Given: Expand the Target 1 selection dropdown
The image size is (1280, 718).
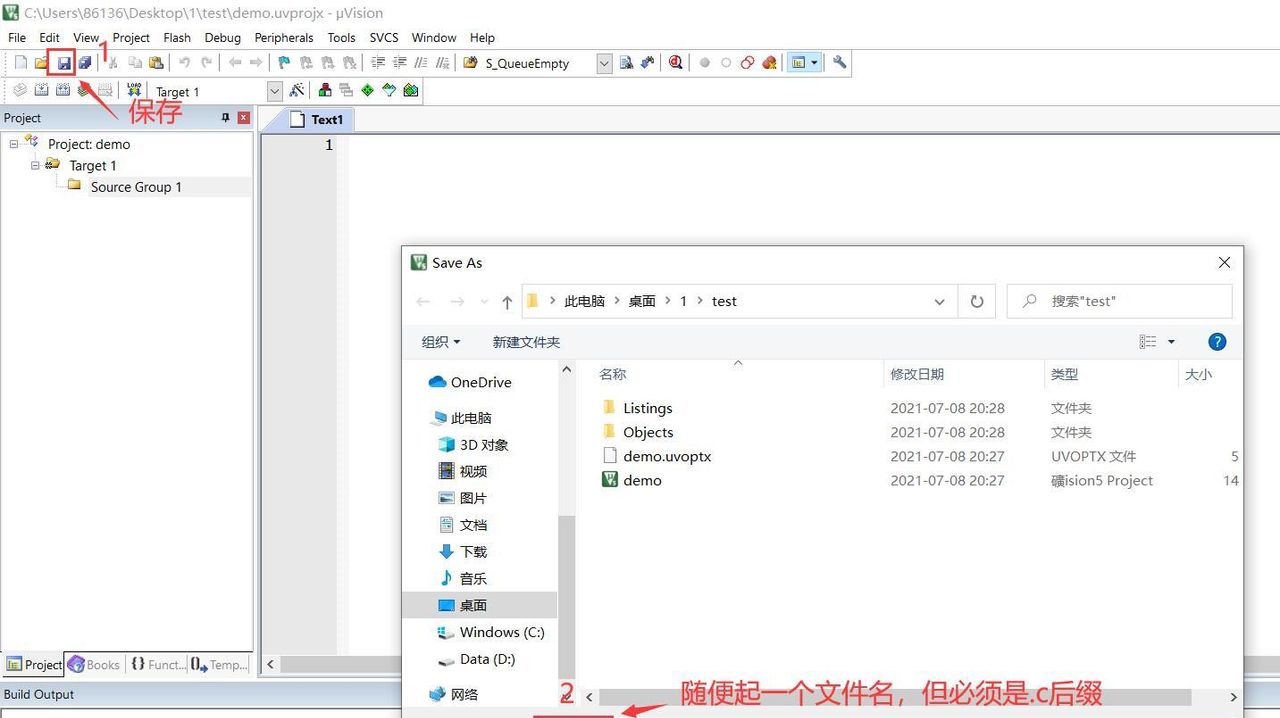Looking at the screenshot, I should (274, 90).
